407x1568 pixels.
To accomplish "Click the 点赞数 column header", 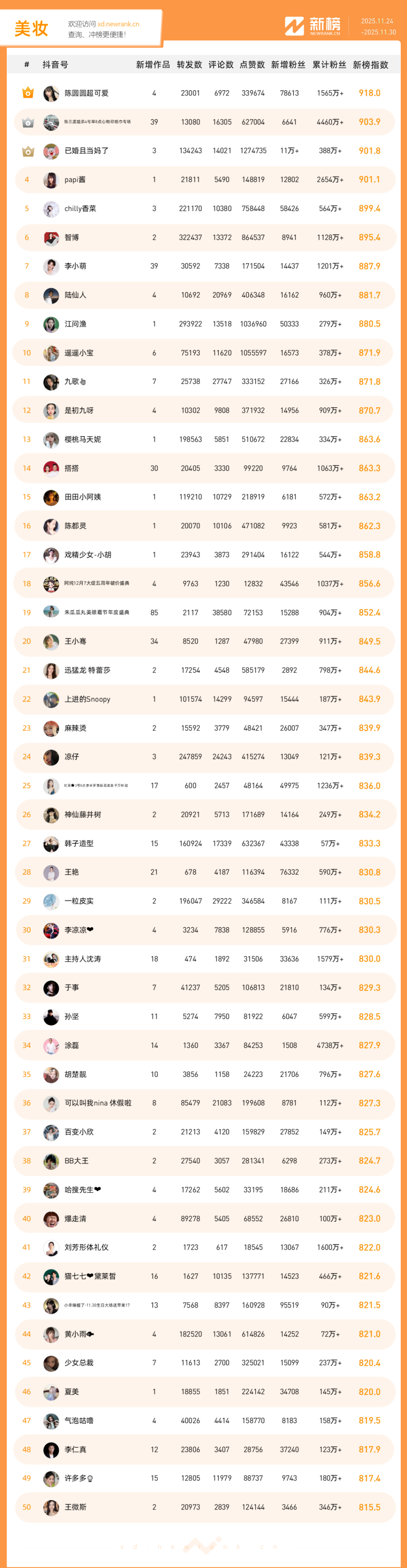I will pyautogui.click(x=252, y=65).
